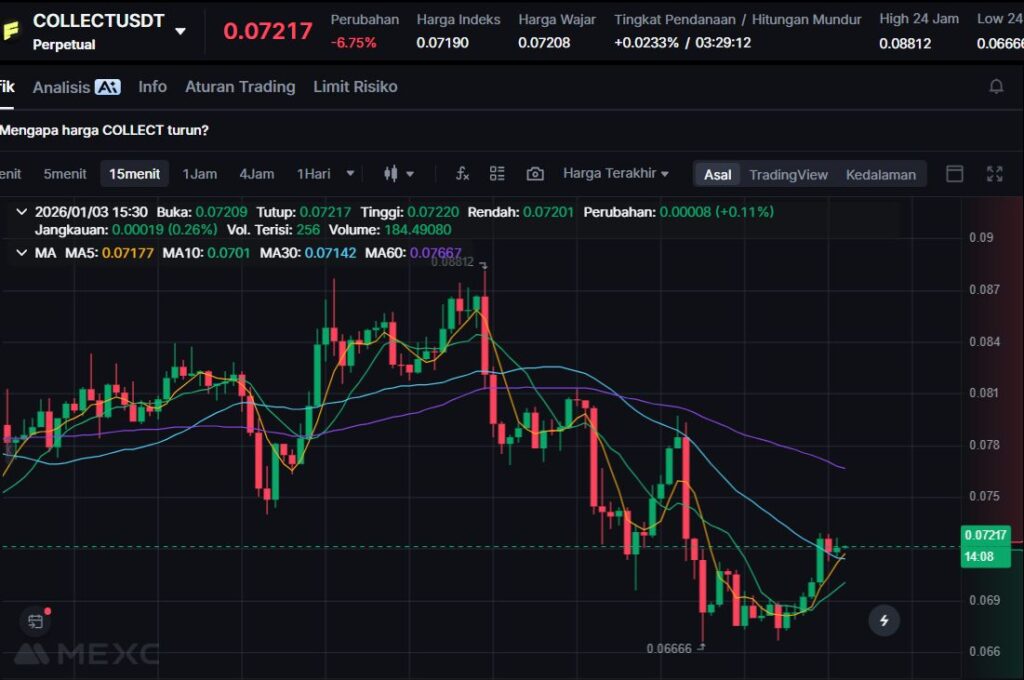Click the current price label 0.07217 on axis
This screenshot has height=680, width=1024.
(985, 535)
